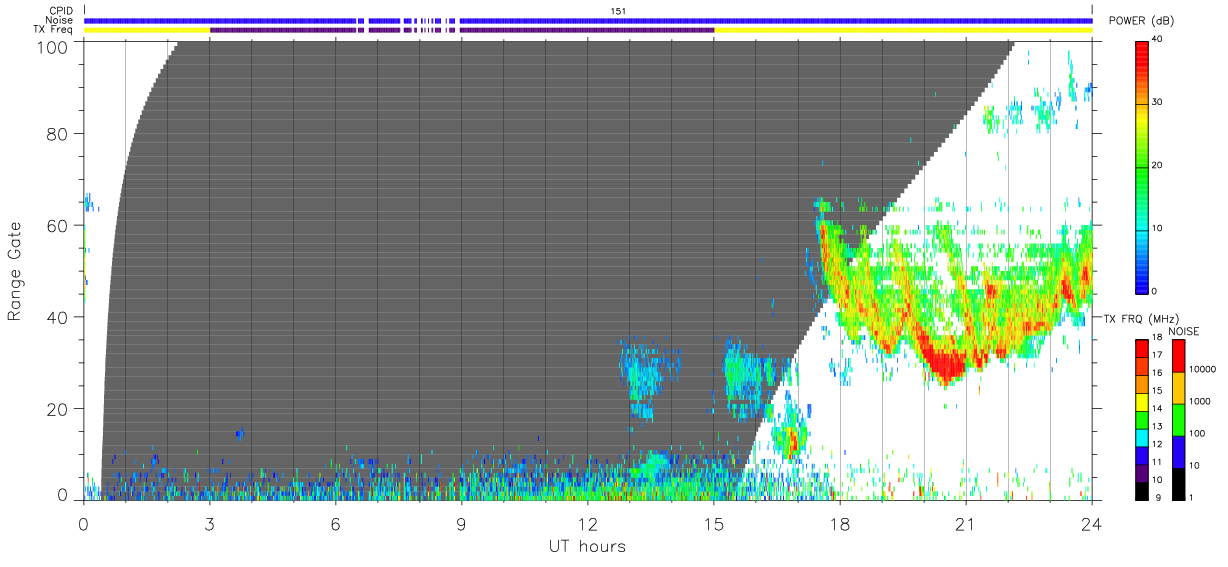Click the 'Range Gate' axis title

pos(15,272)
